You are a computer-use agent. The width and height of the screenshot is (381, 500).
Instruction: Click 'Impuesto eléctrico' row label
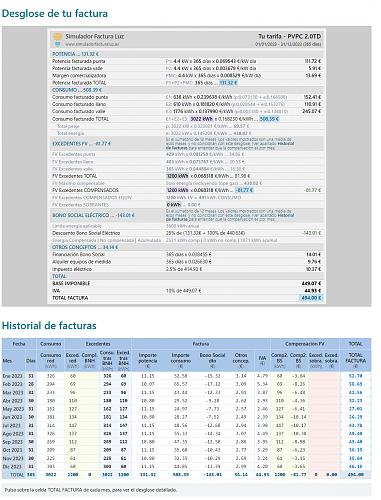72,269
